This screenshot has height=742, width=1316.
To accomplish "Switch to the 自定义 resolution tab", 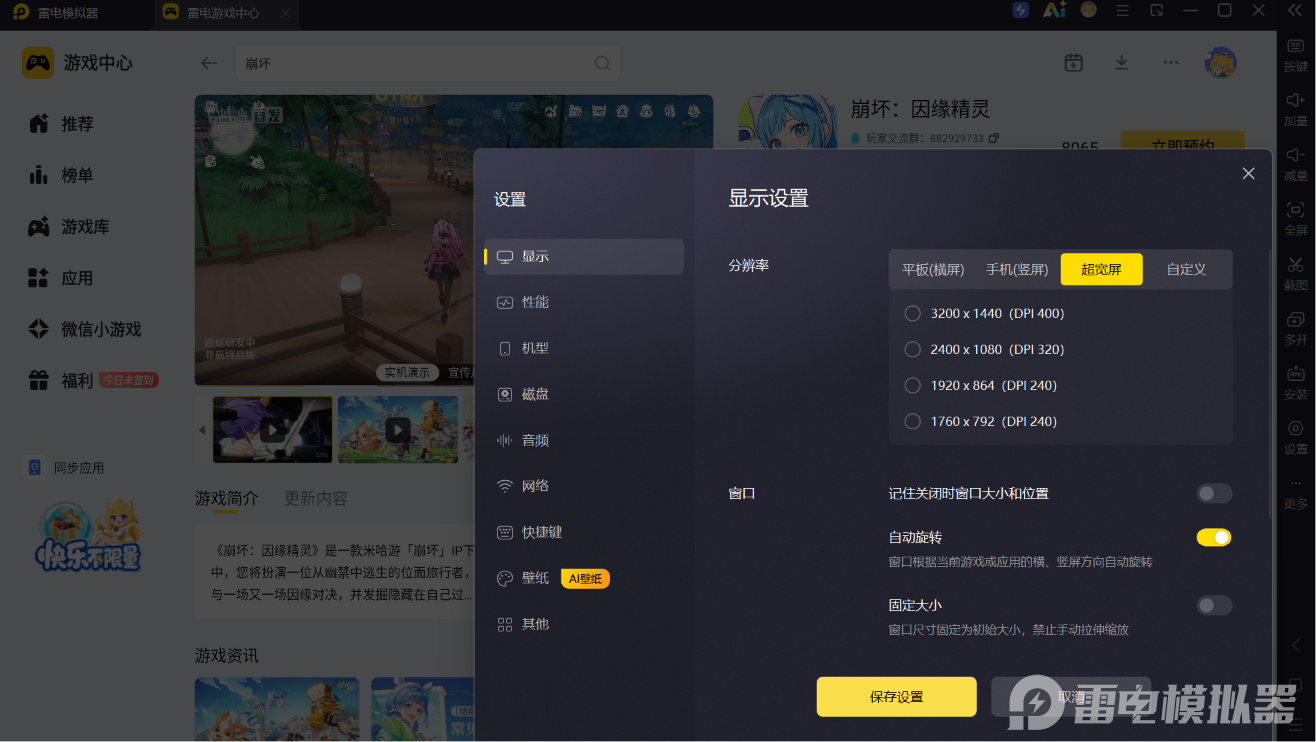I will (x=1186, y=269).
